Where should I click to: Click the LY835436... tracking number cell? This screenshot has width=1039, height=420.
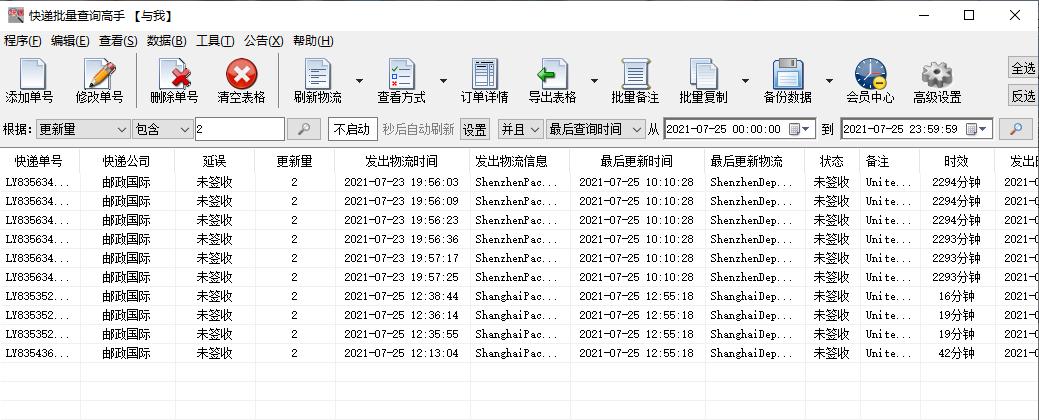[x=38, y=354]
